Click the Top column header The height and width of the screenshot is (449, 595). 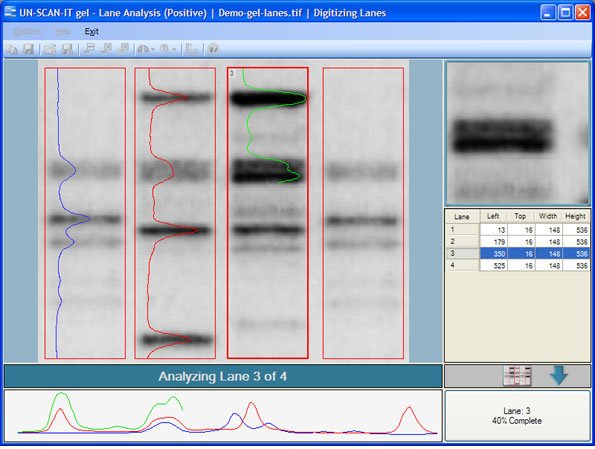(x=520, y=216)
